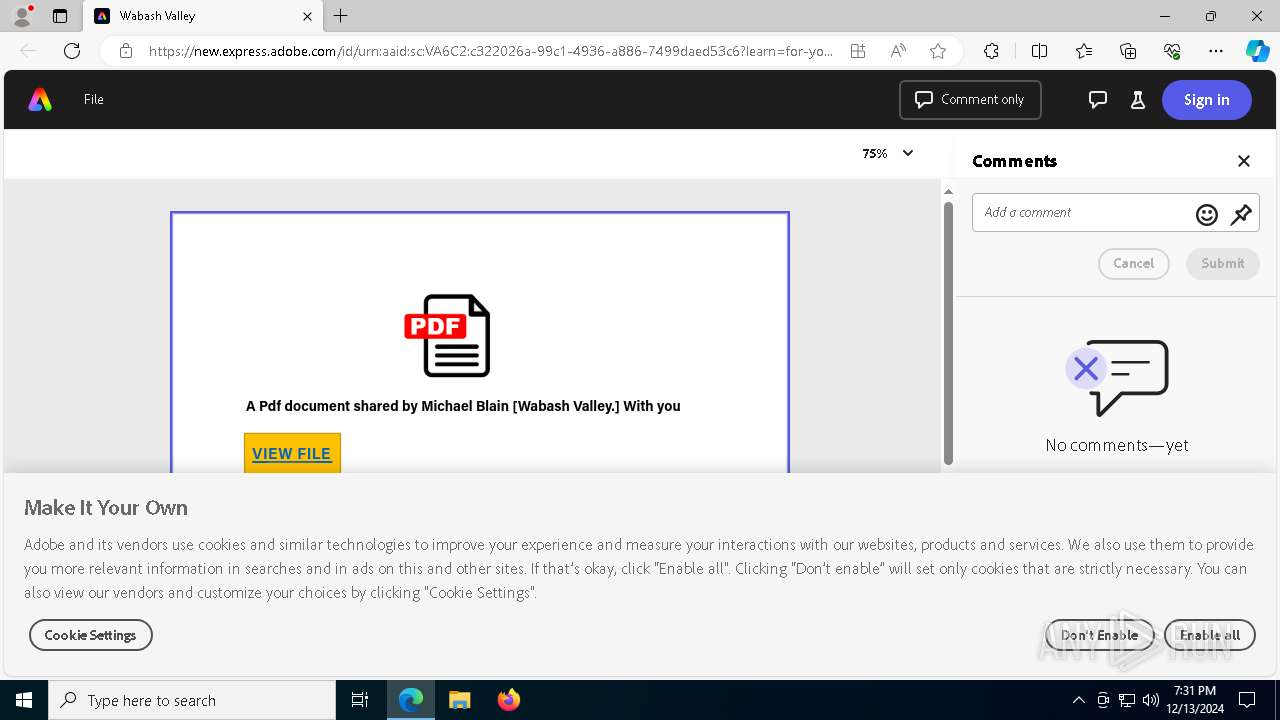
Task: Open Task View on the taskbar
Action: pos(360,700)
